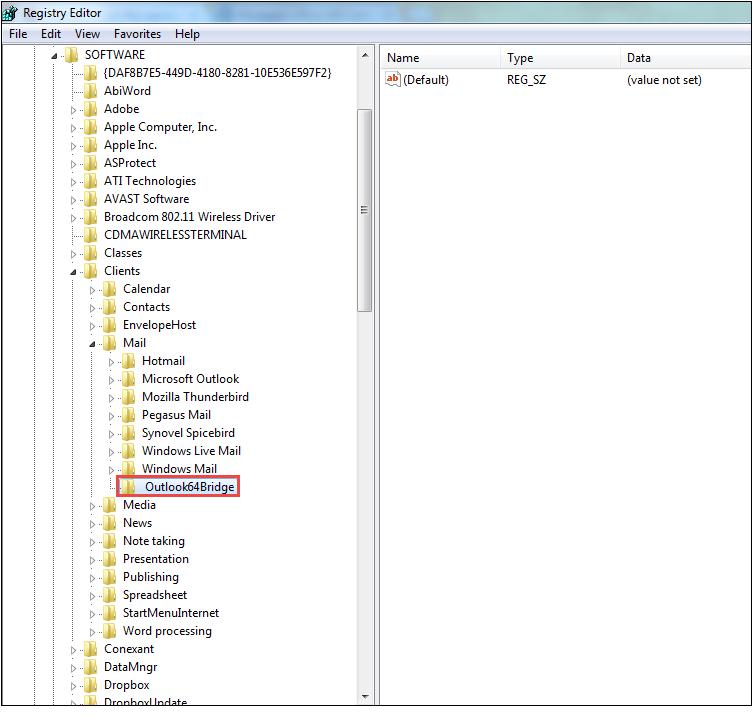The image size is (753, 720).
Task: Click the Windows Live Mail folder icon
Action: pyautogui.click(x=128, y=451)
